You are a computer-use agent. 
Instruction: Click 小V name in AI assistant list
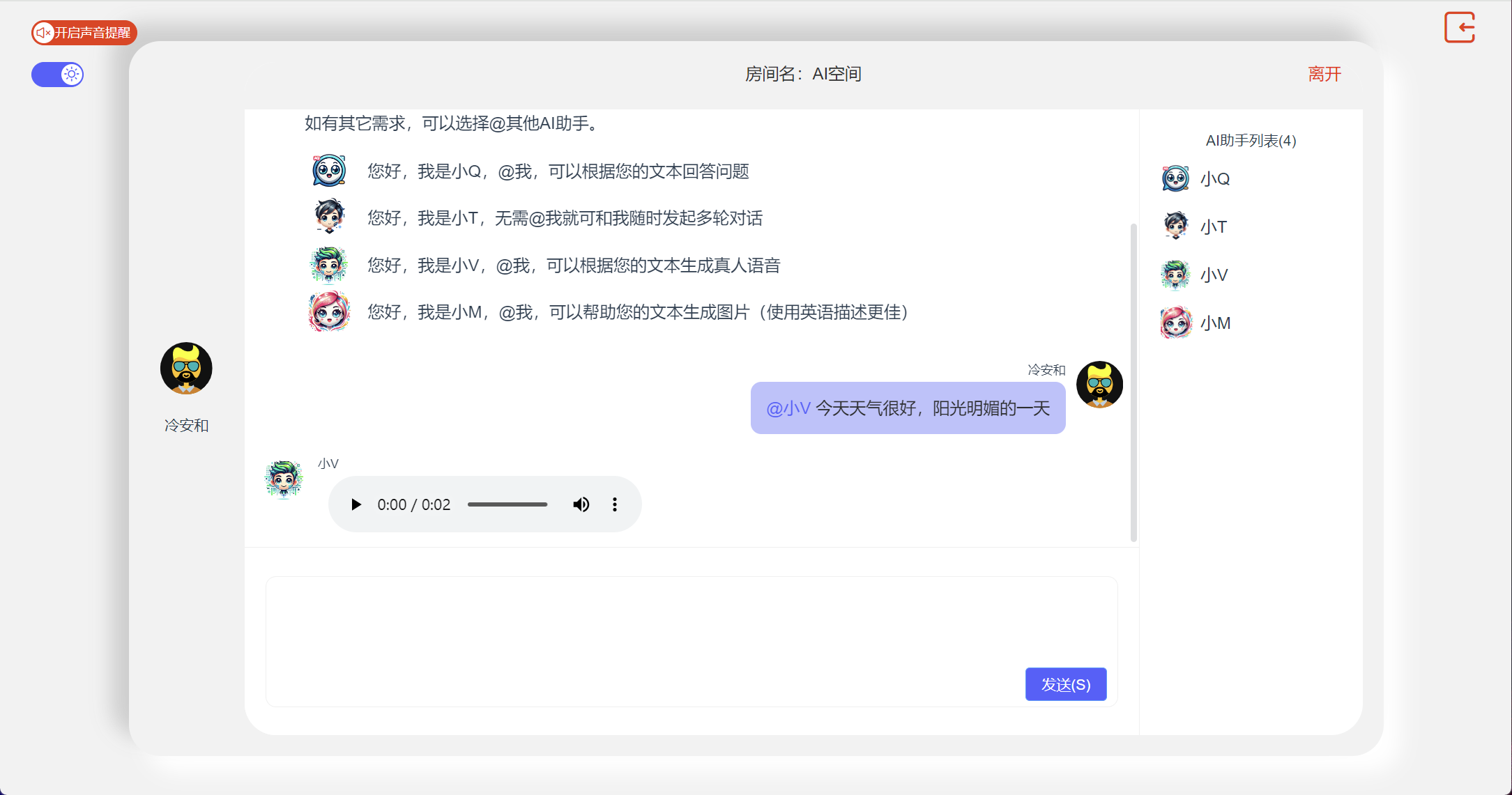coord(1214,275)
